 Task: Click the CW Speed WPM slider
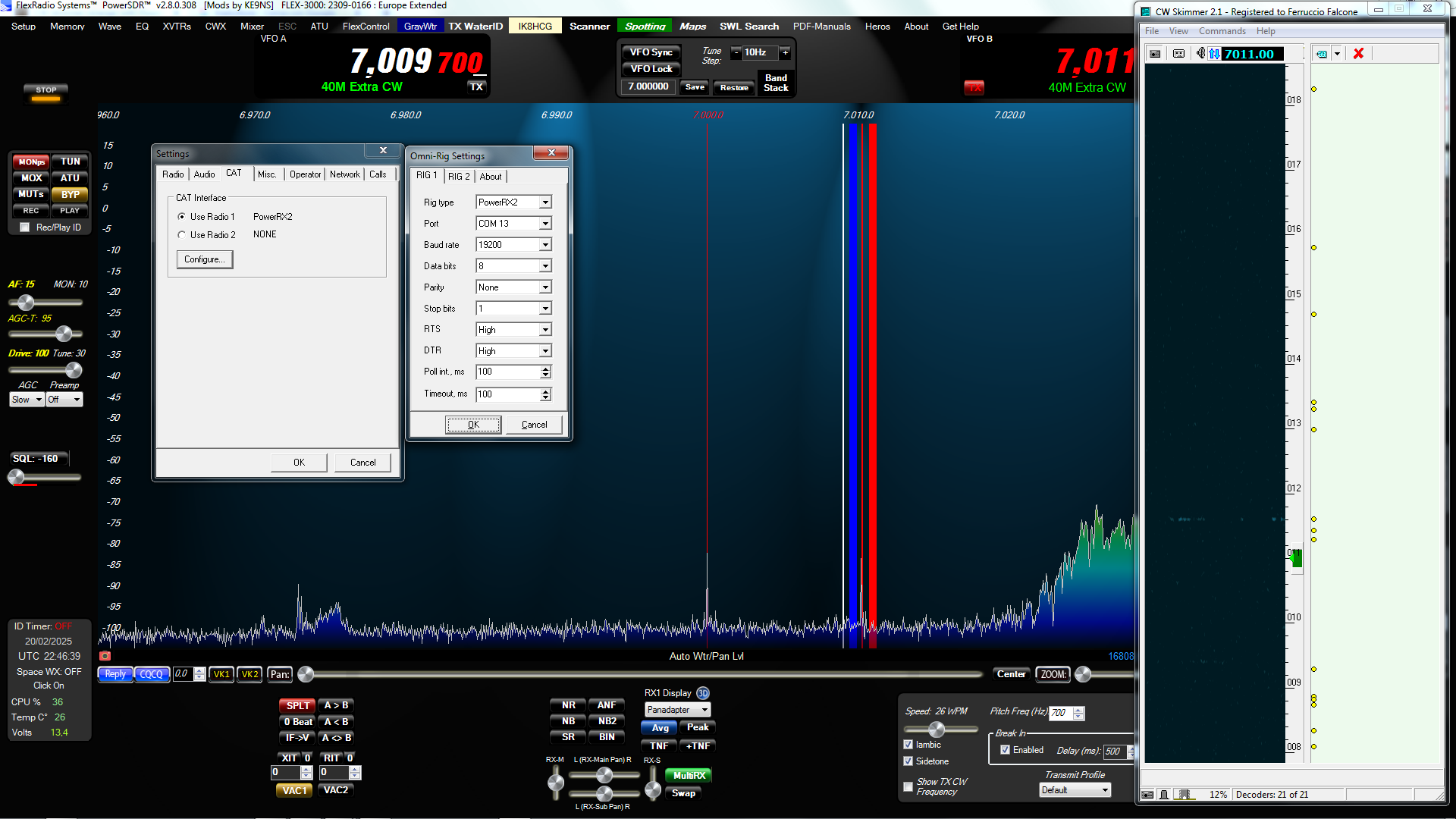click(941, 730)
